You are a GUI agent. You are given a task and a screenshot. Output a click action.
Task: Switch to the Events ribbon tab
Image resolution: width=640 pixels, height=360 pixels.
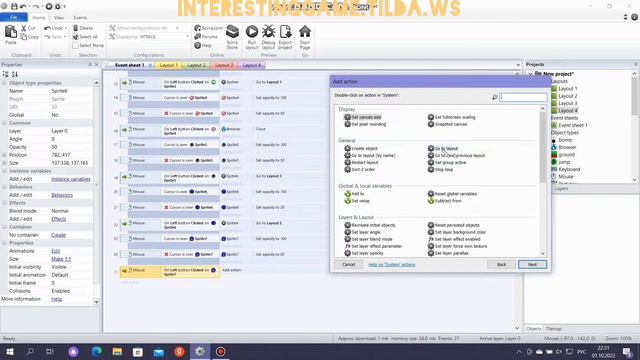(80, 18)
